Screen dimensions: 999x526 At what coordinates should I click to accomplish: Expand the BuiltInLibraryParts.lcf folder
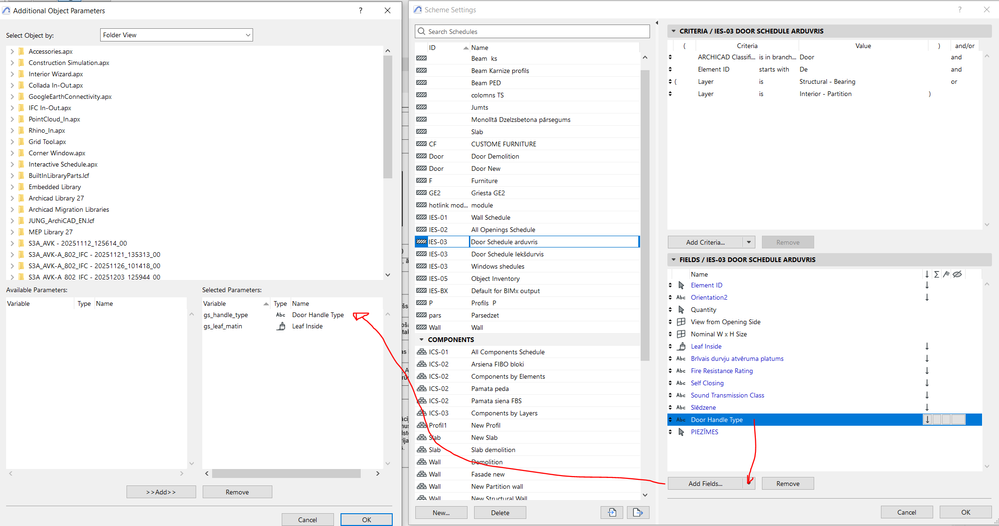click(x=12, y=176)
